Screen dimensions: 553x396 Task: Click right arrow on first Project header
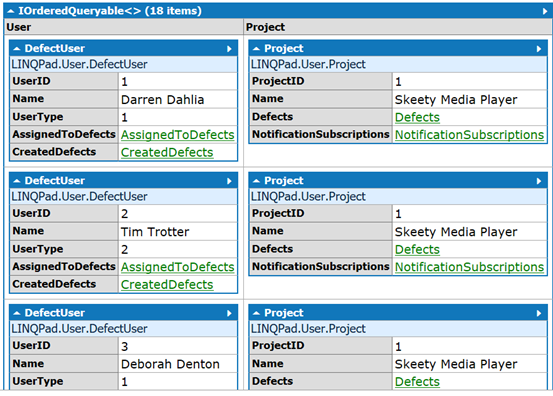click(x=539, y=49)
